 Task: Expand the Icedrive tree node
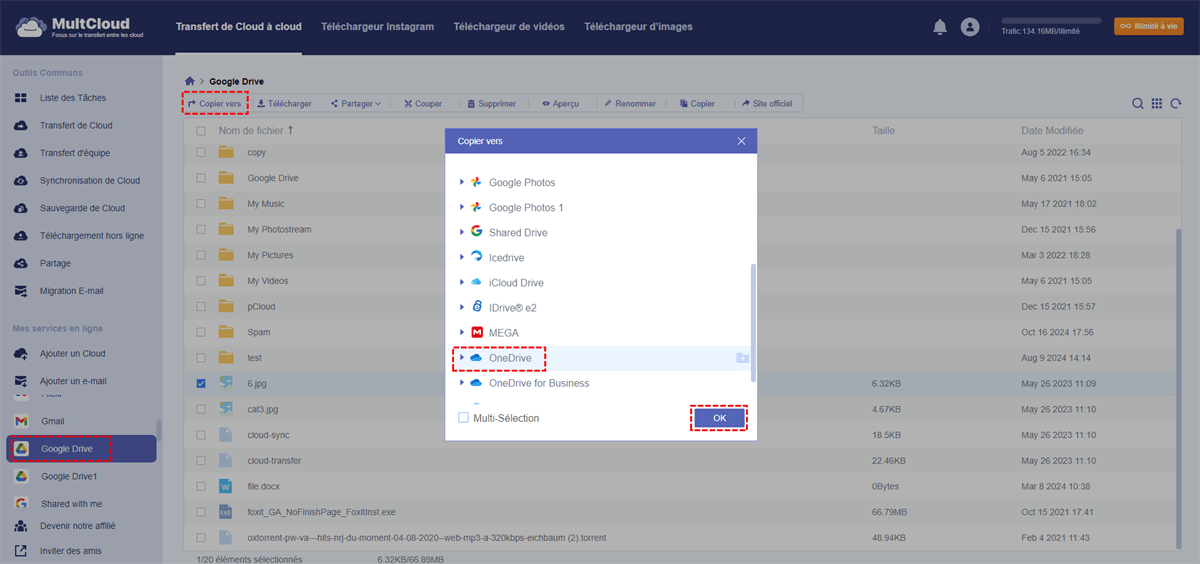pos(462,258)
